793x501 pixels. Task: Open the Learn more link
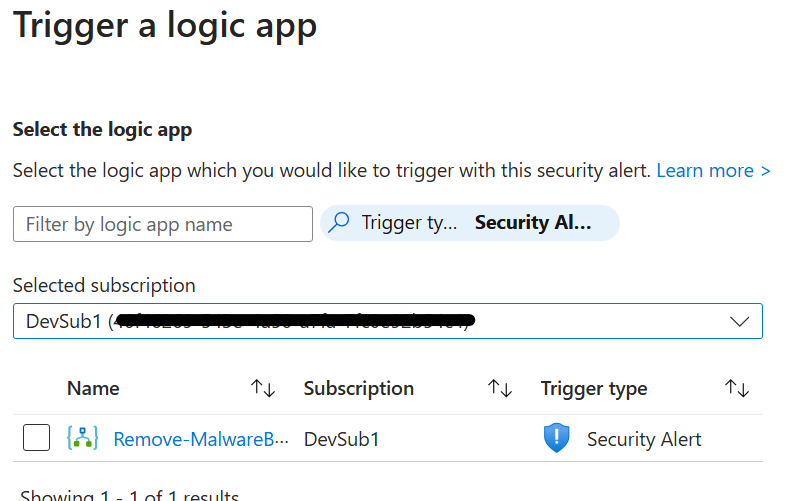[714, 170]
